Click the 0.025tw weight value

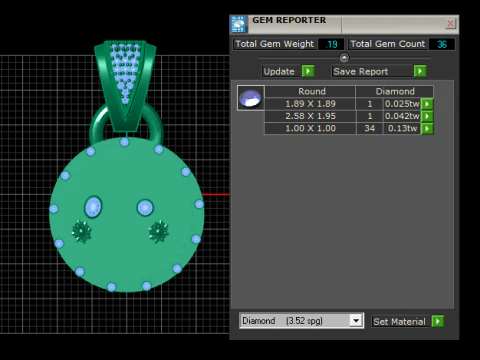(x=402, y=104)
